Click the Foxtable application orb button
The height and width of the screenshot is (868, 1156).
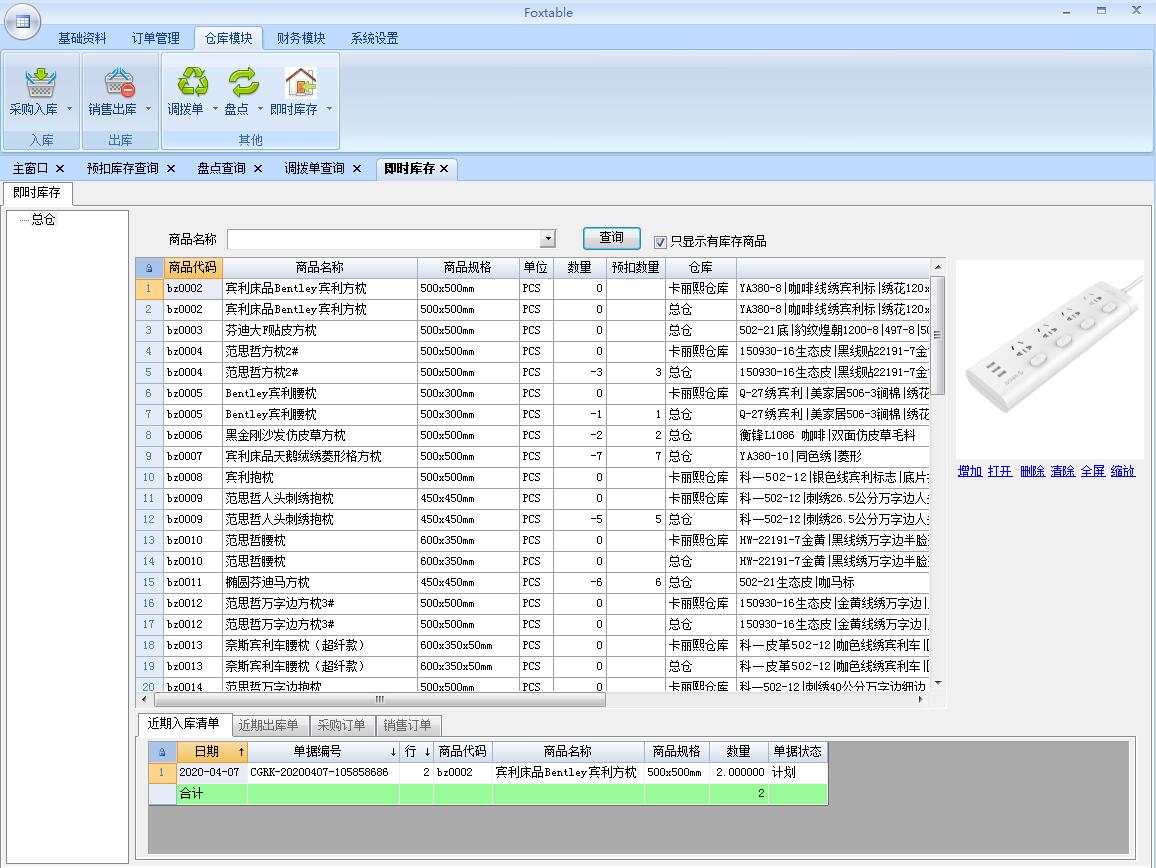click(22, 20)
